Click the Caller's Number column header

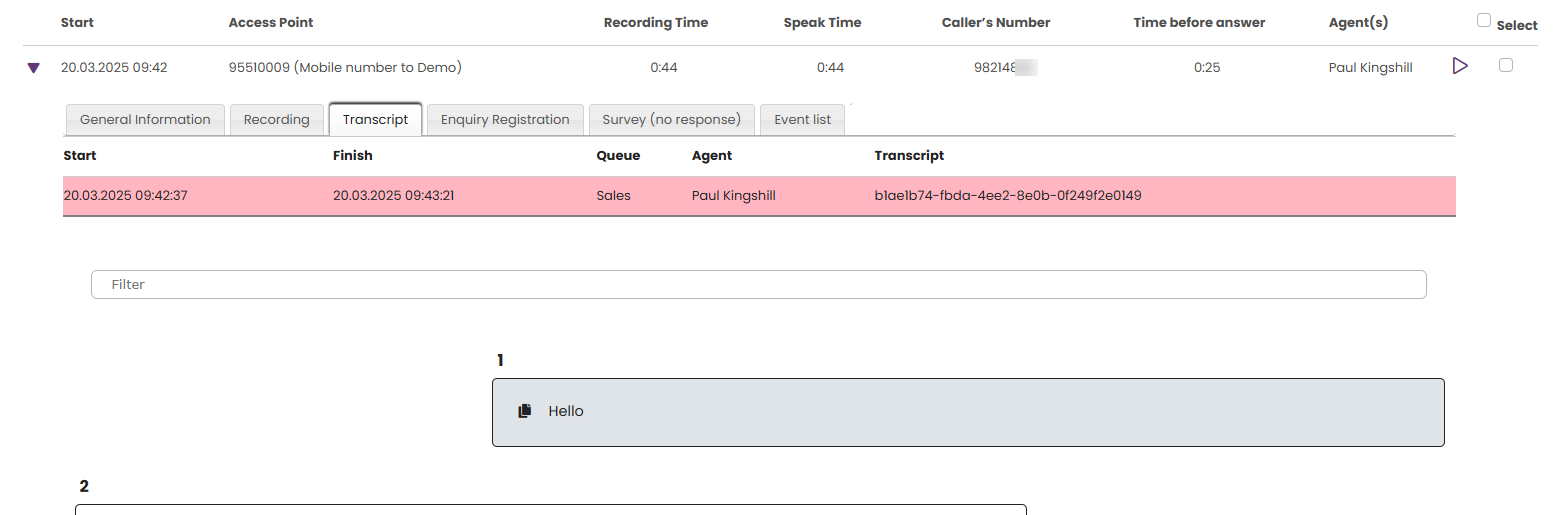click(995, 22)
